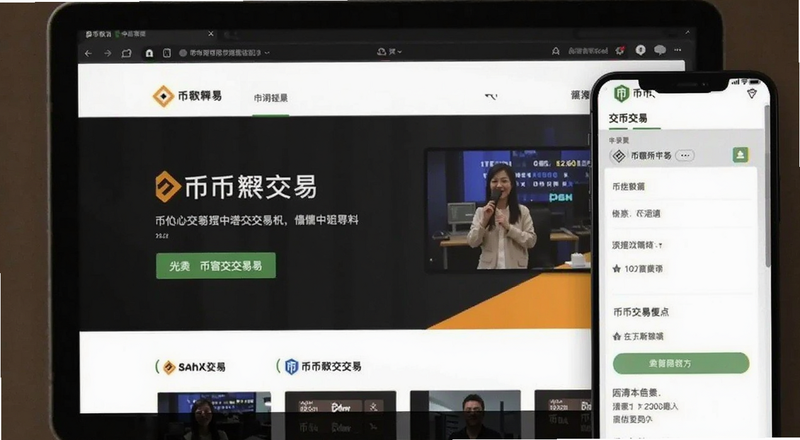Image resolution: width=800 pixels, height=440 pixels.
Task: Click the profile icon on the browser toolbar's right side
Action: click(556, 51)
